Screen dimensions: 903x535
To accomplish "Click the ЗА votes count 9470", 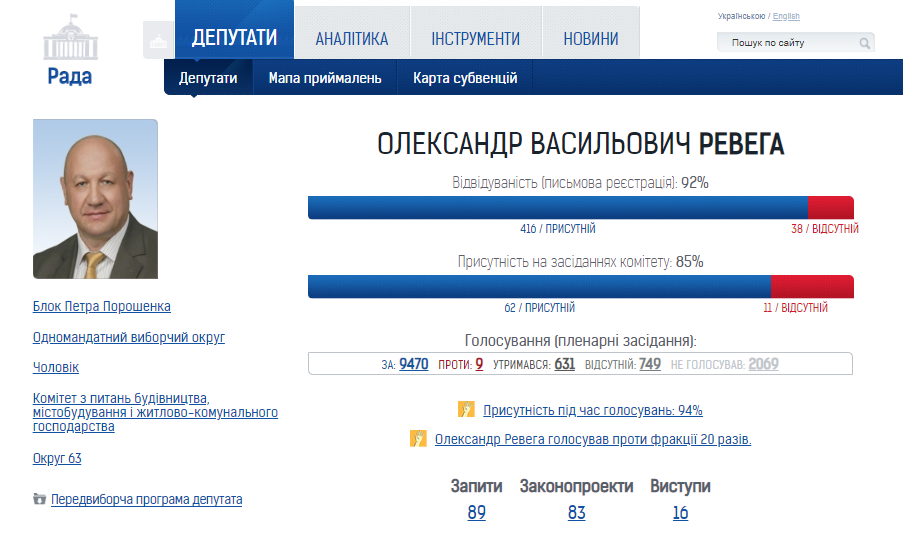I will click(413, 364).
